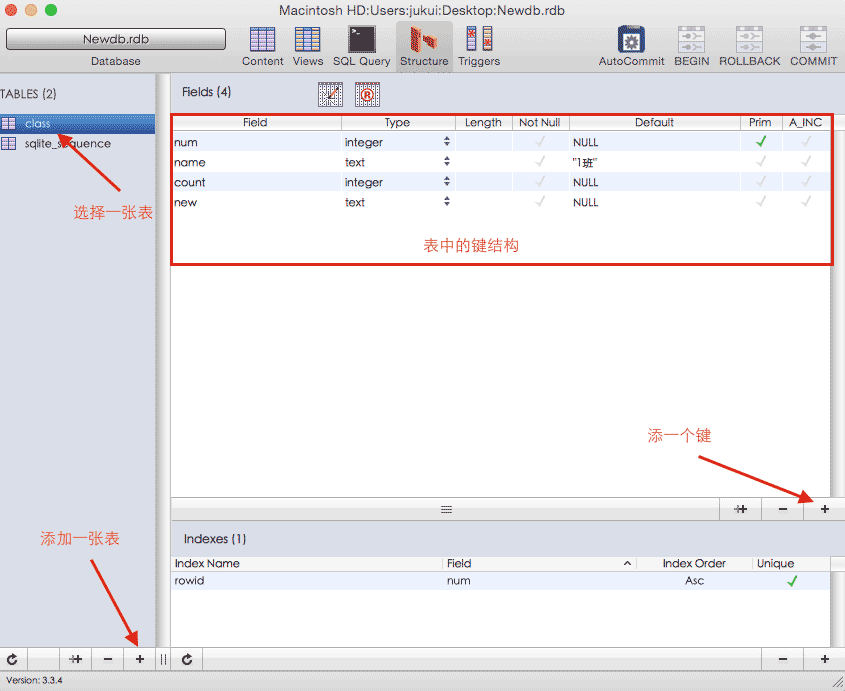Change the type of the new field
Screen dimensions: 845x691
tap(447, 202)
